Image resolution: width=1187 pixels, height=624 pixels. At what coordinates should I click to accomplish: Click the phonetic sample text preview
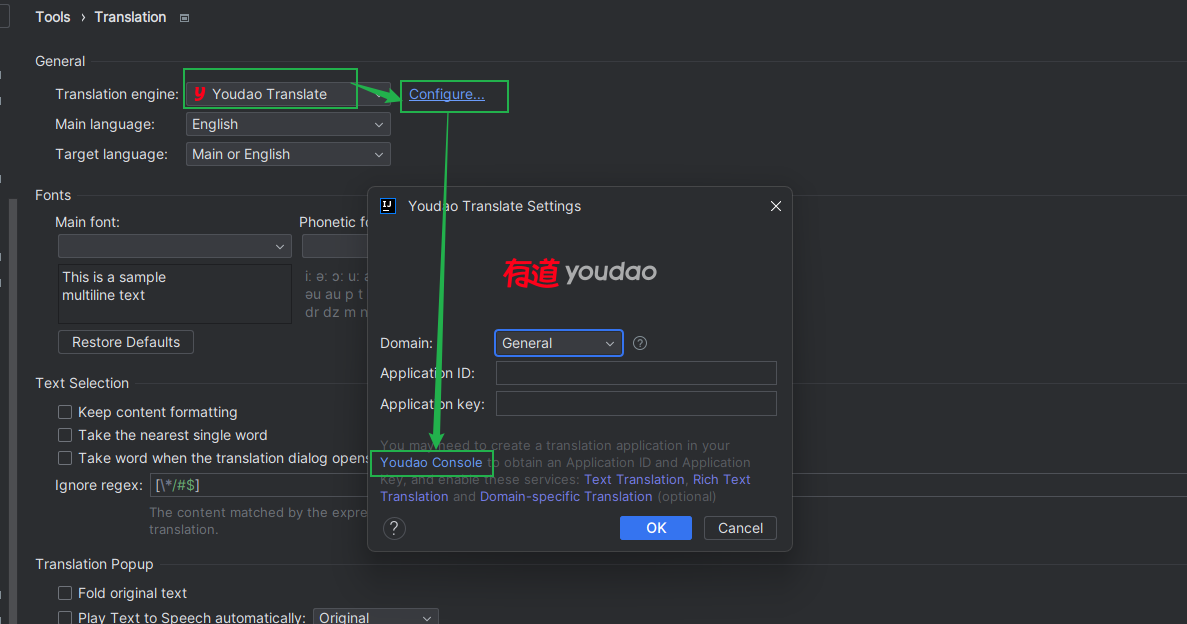point(336,295)
